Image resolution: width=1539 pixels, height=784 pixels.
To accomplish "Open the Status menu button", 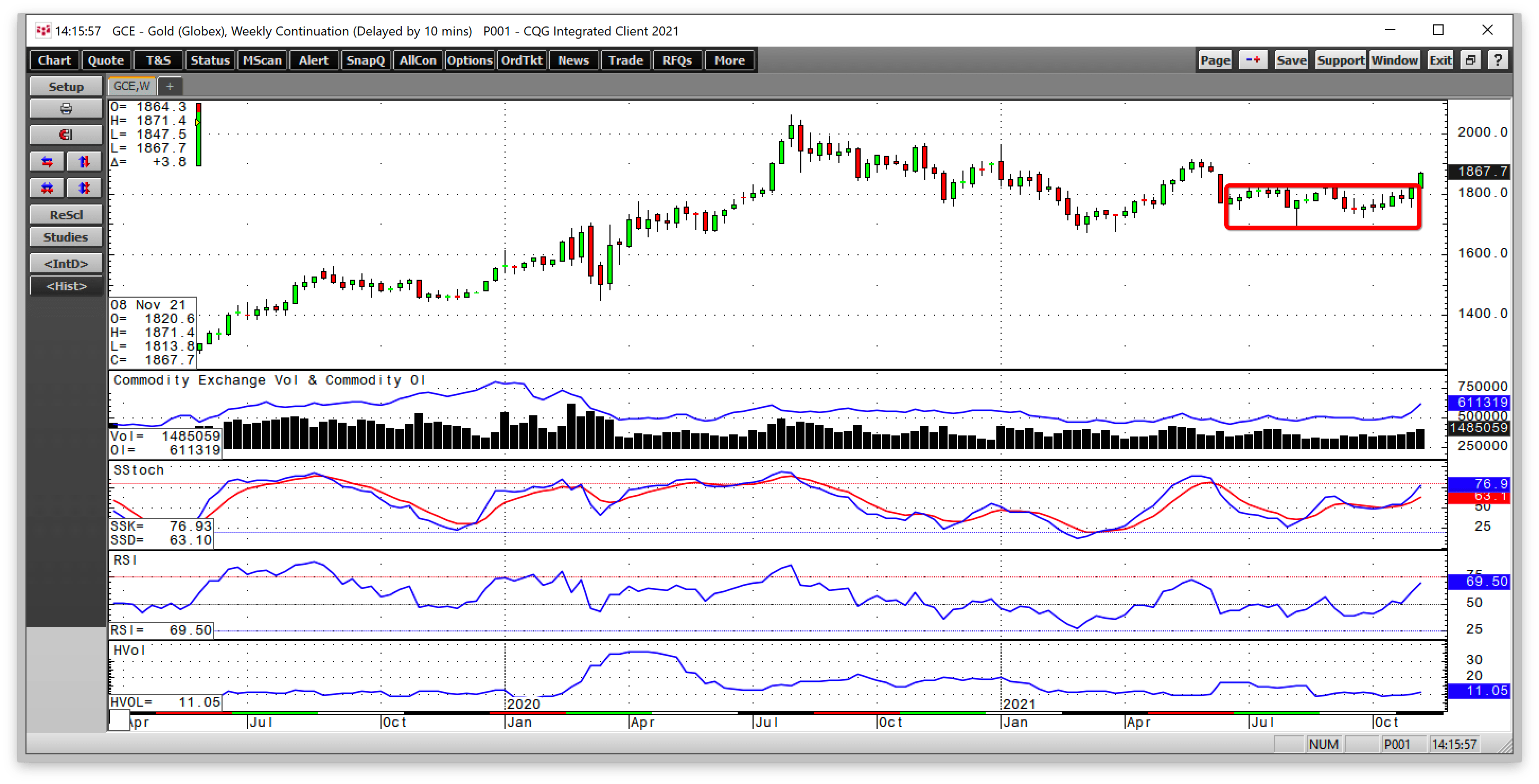I will point(210,60).
